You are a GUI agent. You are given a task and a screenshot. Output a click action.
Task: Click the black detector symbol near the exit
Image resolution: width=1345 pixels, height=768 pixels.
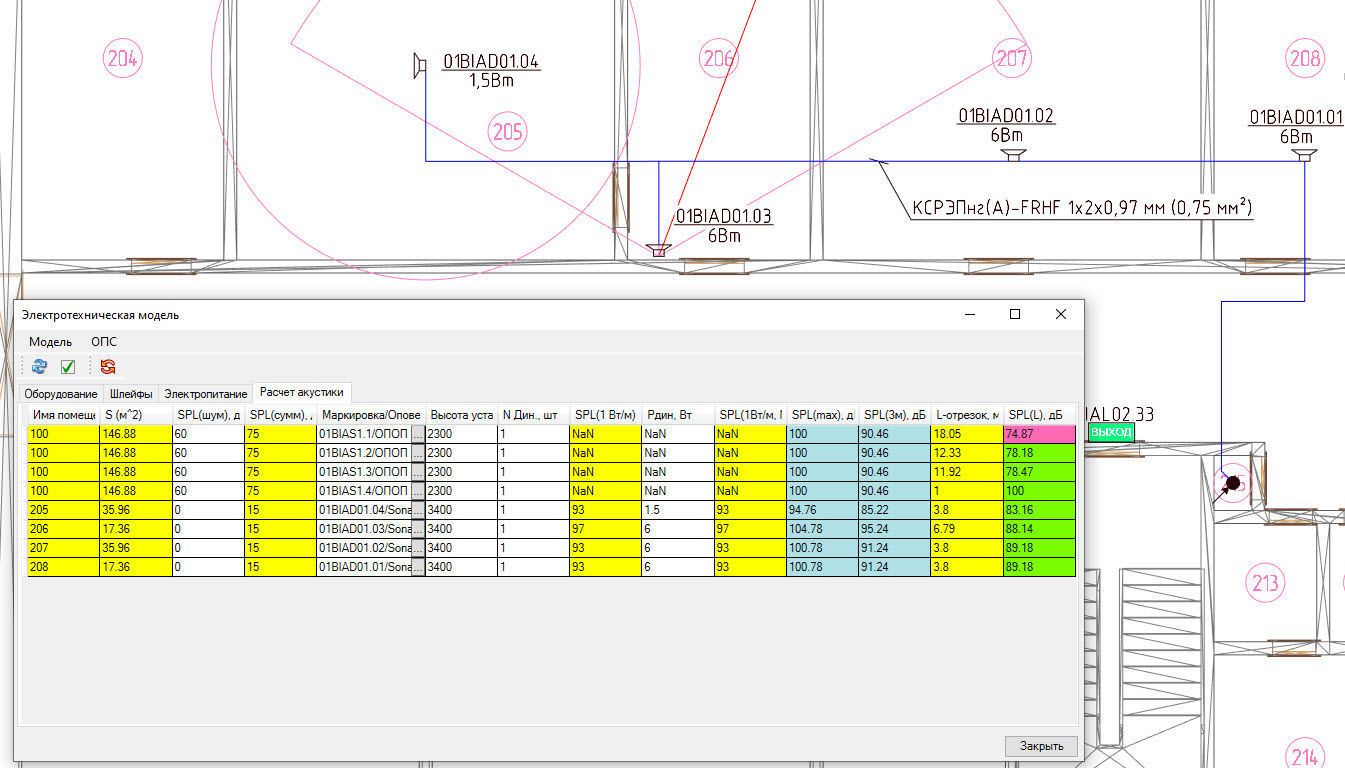(1233, 484)
